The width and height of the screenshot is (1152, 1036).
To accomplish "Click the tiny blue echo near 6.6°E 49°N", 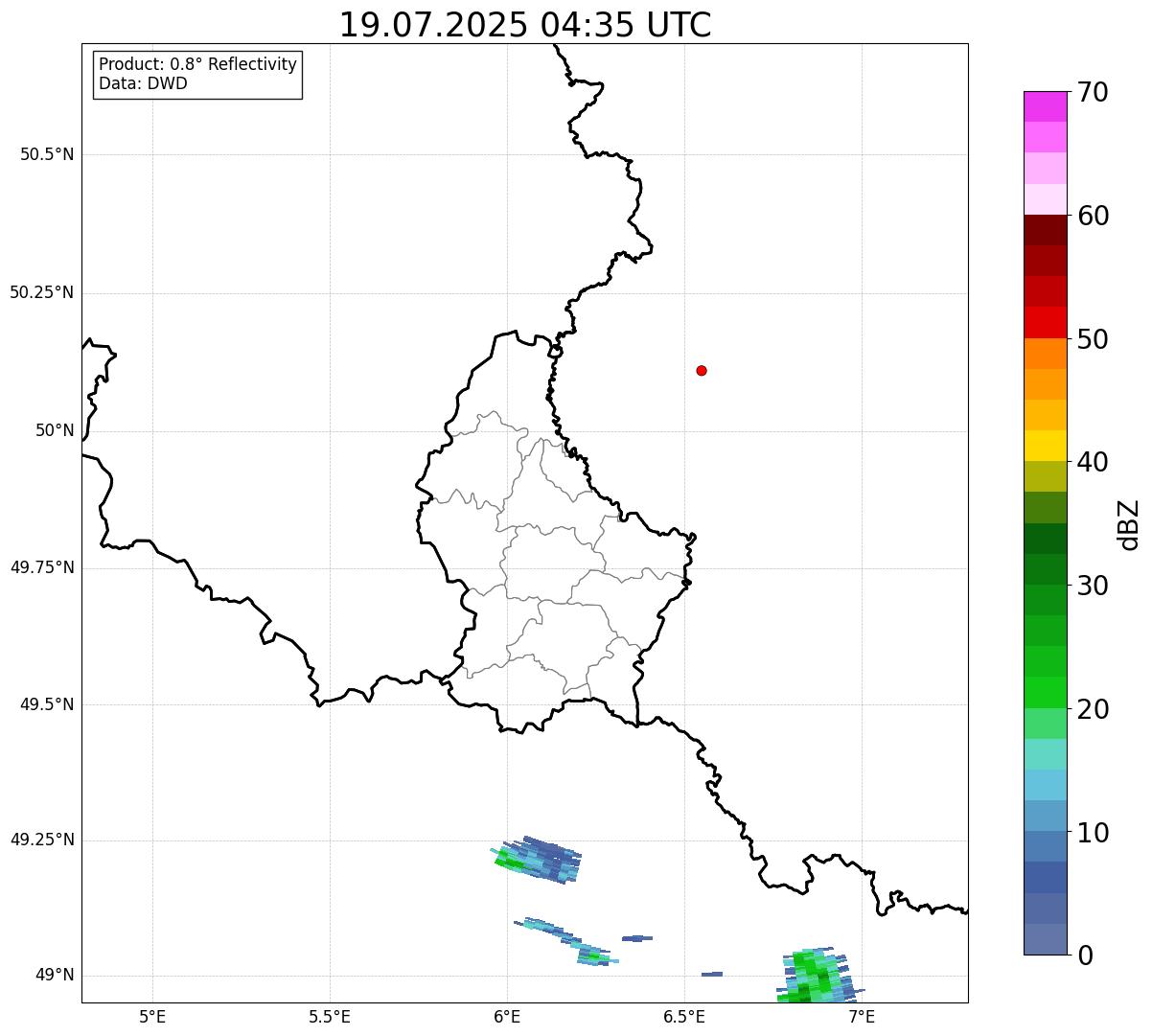I will click(x=712, y=974).
